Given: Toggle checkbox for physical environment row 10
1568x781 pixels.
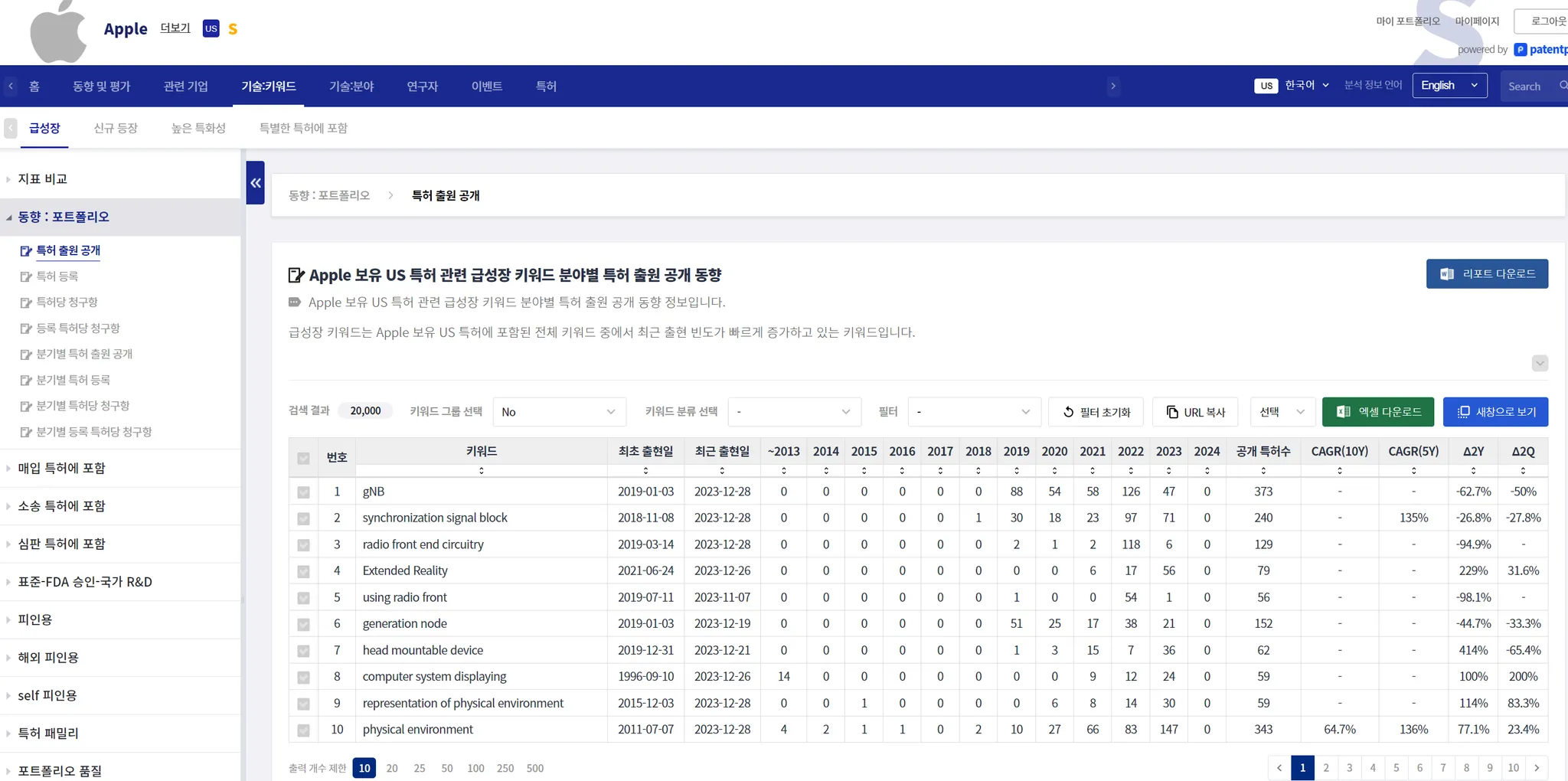Looking at the screenshot, I should (x=303, y=730).
